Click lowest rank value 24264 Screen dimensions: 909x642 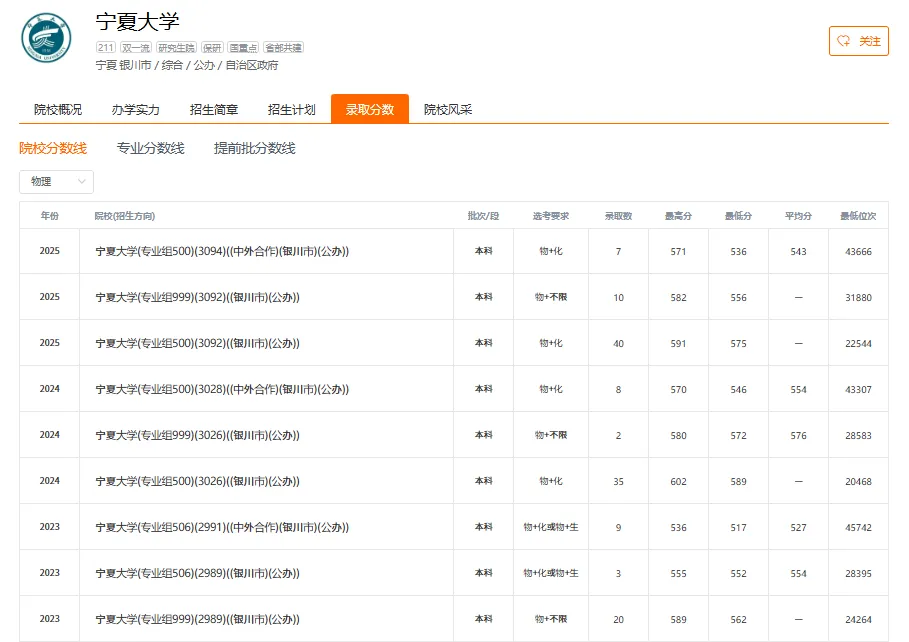(x=859, y=619)
